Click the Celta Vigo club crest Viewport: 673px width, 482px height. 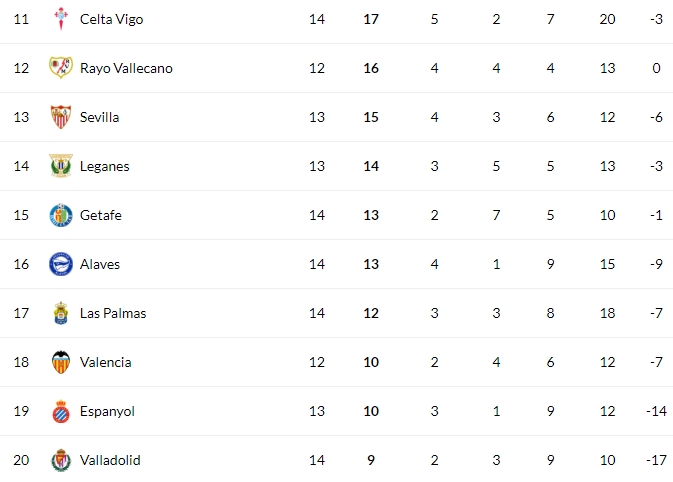click(61, 19)
